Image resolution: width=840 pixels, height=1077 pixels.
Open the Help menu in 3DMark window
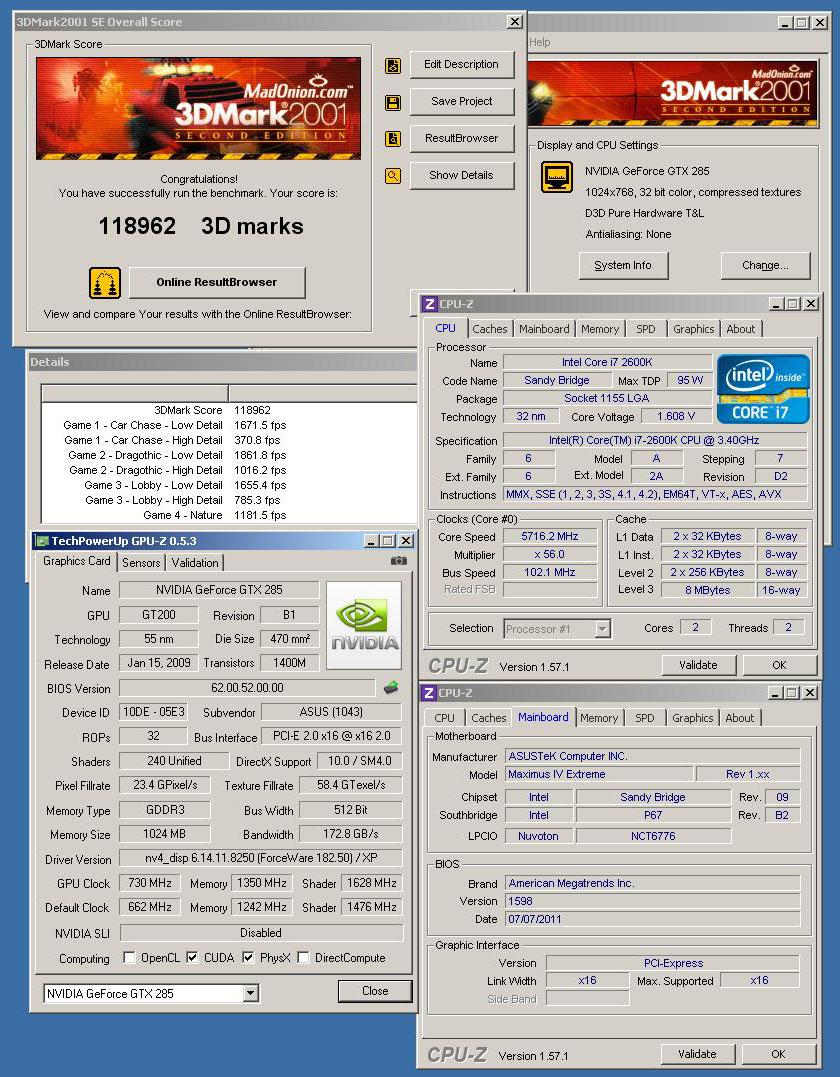[540, 42]
